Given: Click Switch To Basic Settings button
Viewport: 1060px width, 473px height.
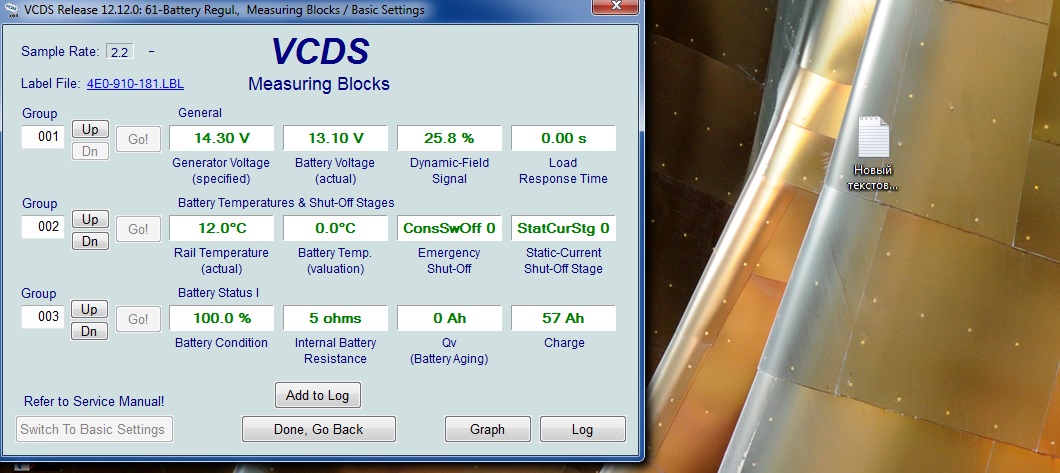Looking at the screenshot, I should tap(94, 429).
